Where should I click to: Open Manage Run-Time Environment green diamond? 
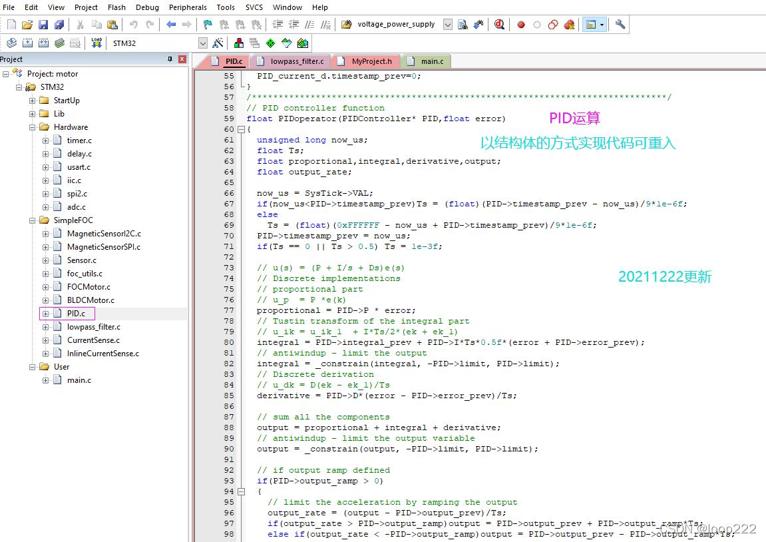[271, 43]
